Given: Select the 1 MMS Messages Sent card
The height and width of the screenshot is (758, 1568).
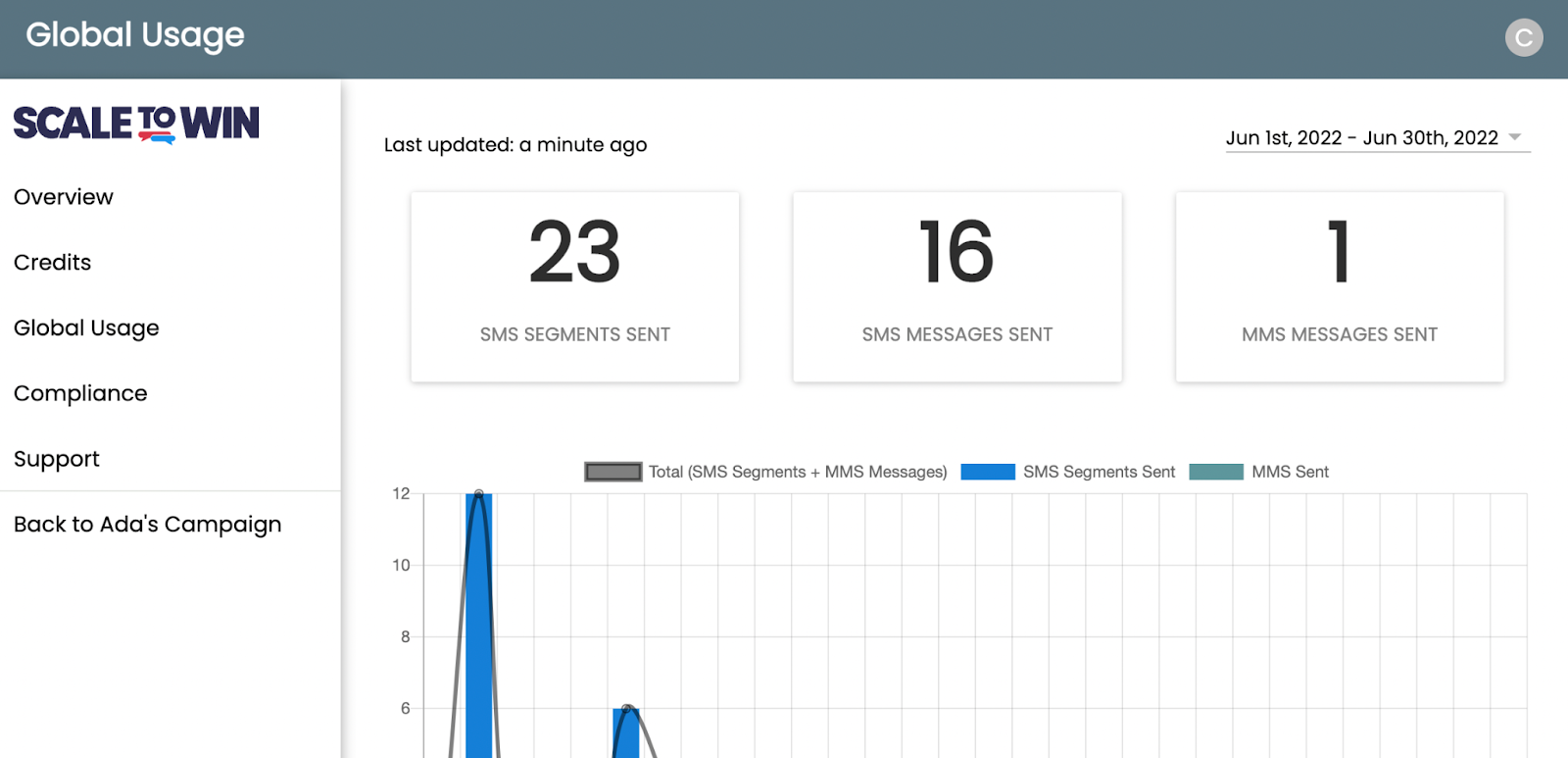Looking at the screenshot, I should (x=1340, y=286).
